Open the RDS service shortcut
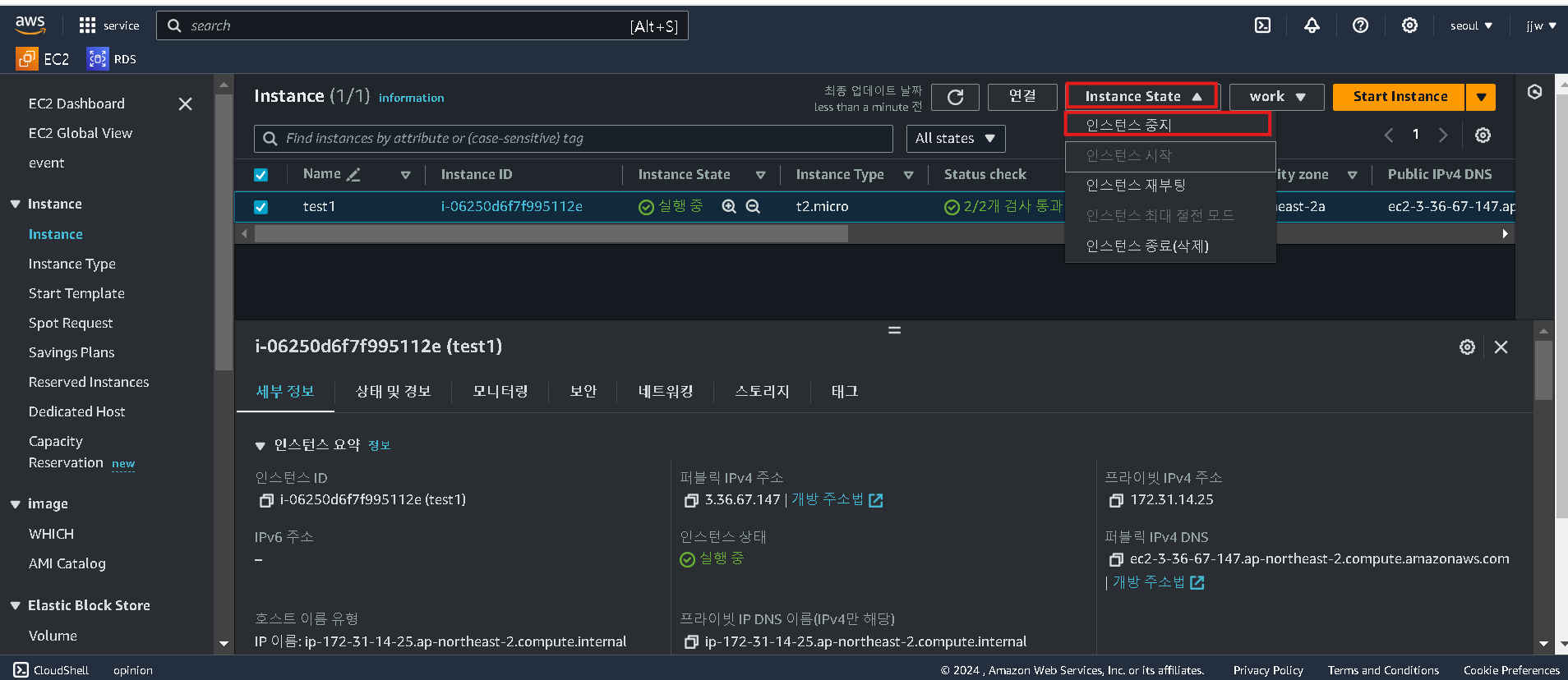This screenshot has width=1568, height=680. [113, 58]
